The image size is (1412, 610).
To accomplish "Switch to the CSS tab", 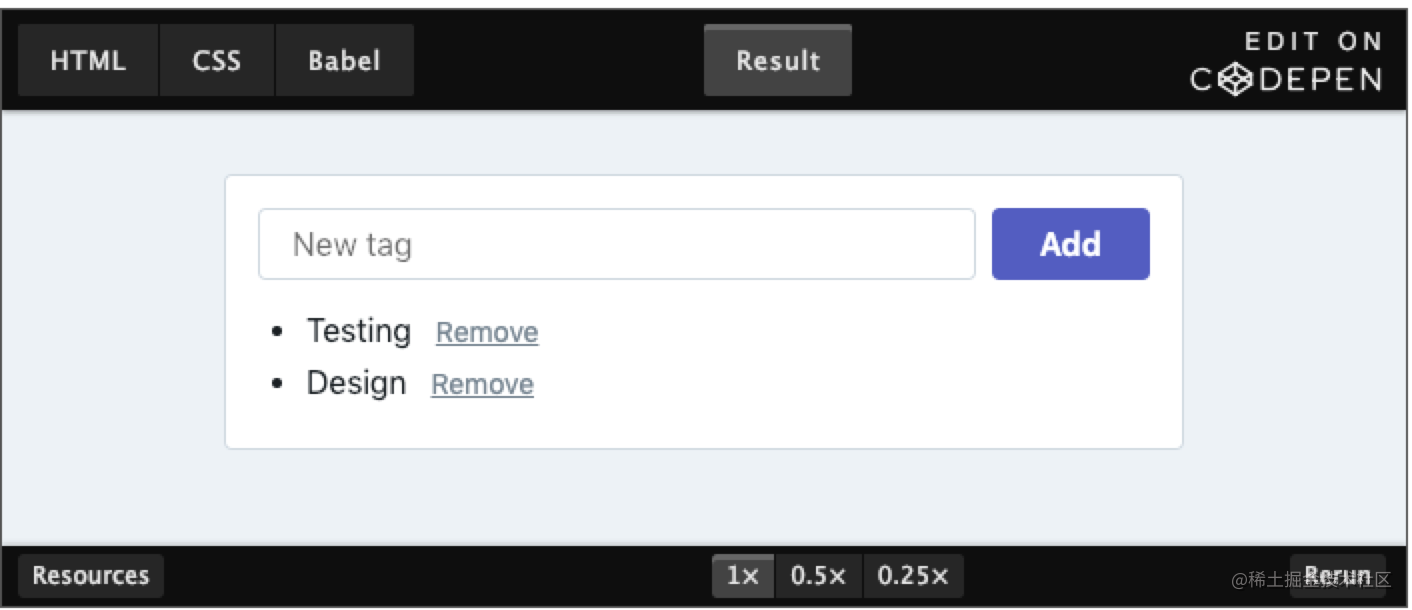I will point(217,60).
